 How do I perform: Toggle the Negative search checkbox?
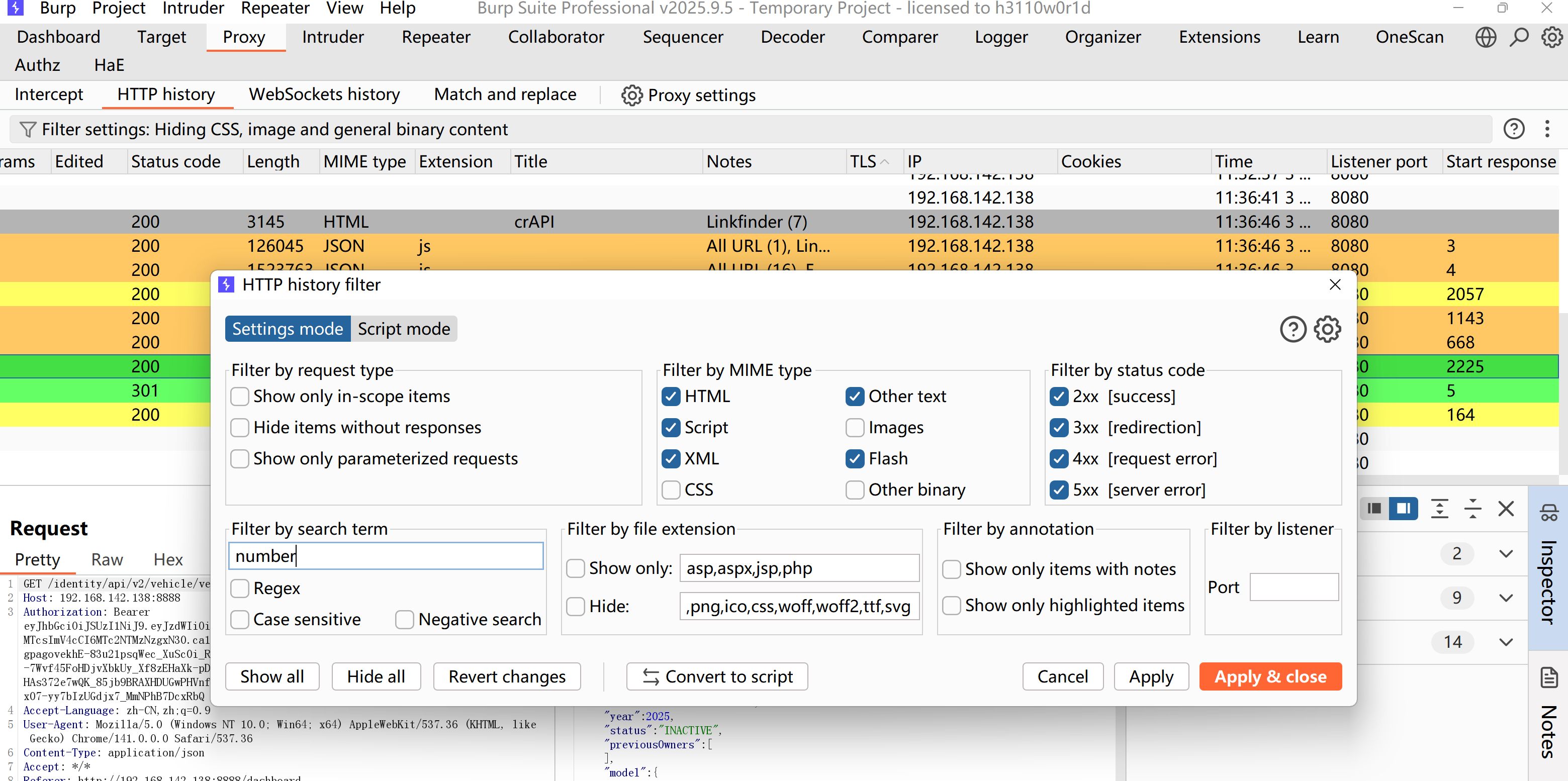tap(404, 620)
